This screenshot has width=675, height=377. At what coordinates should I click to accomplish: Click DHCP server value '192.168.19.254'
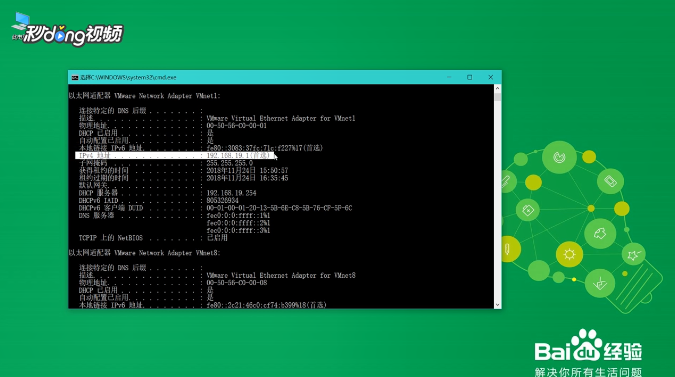tap(231, 193)
